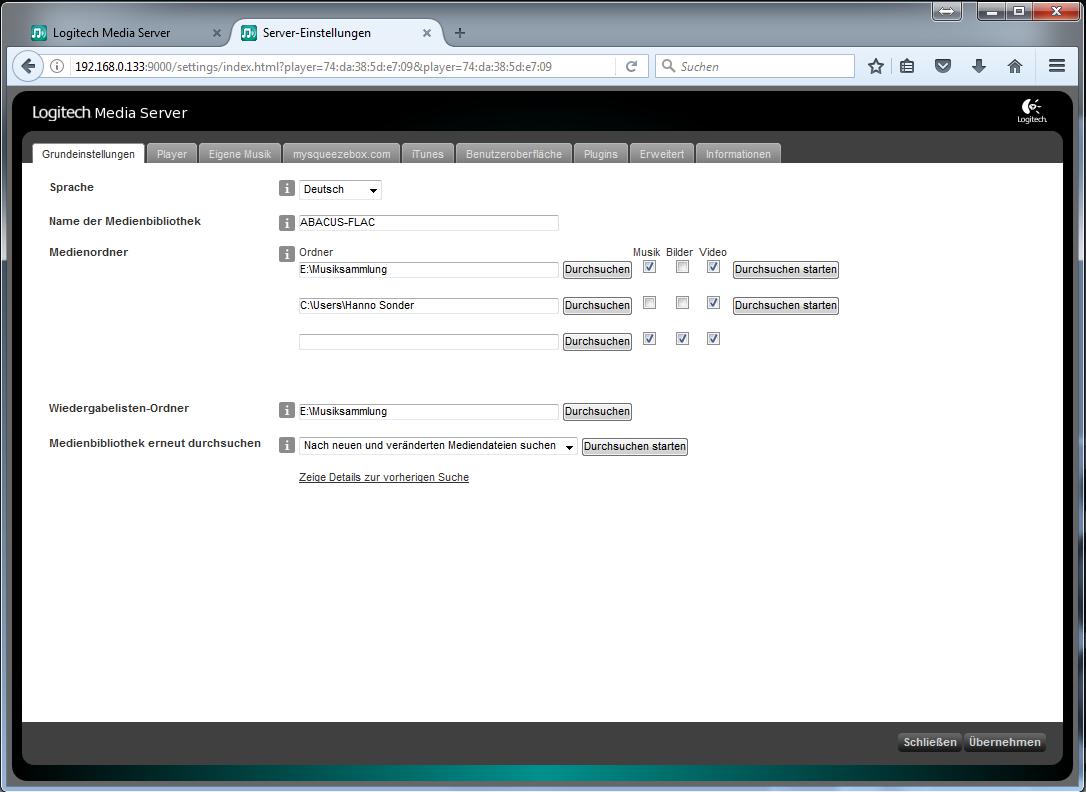This screenshot has height=792, width=1086.
Task: Toggle Musik checkbox on empty folder row
Action: tap(649, 339)
